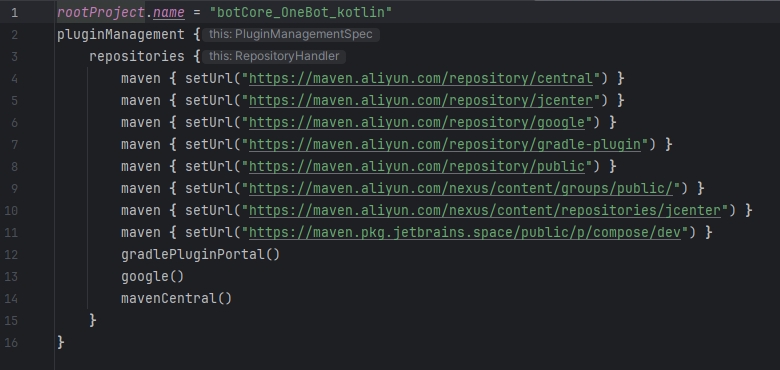Image resolution: width=780 pixels, height=370 pixels.
Task: Open the aliyun repository/public URL link
Action: click(417, 167)
